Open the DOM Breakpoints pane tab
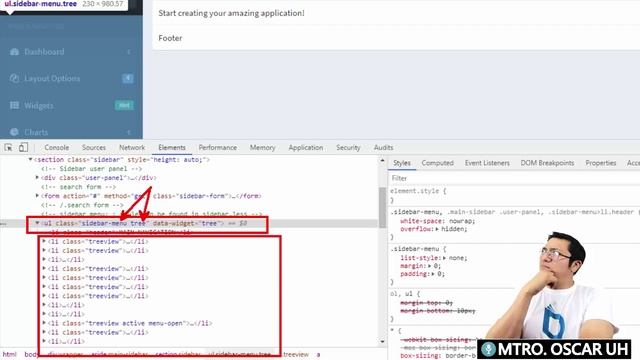The image size is (640, 360). click(547, 163)
